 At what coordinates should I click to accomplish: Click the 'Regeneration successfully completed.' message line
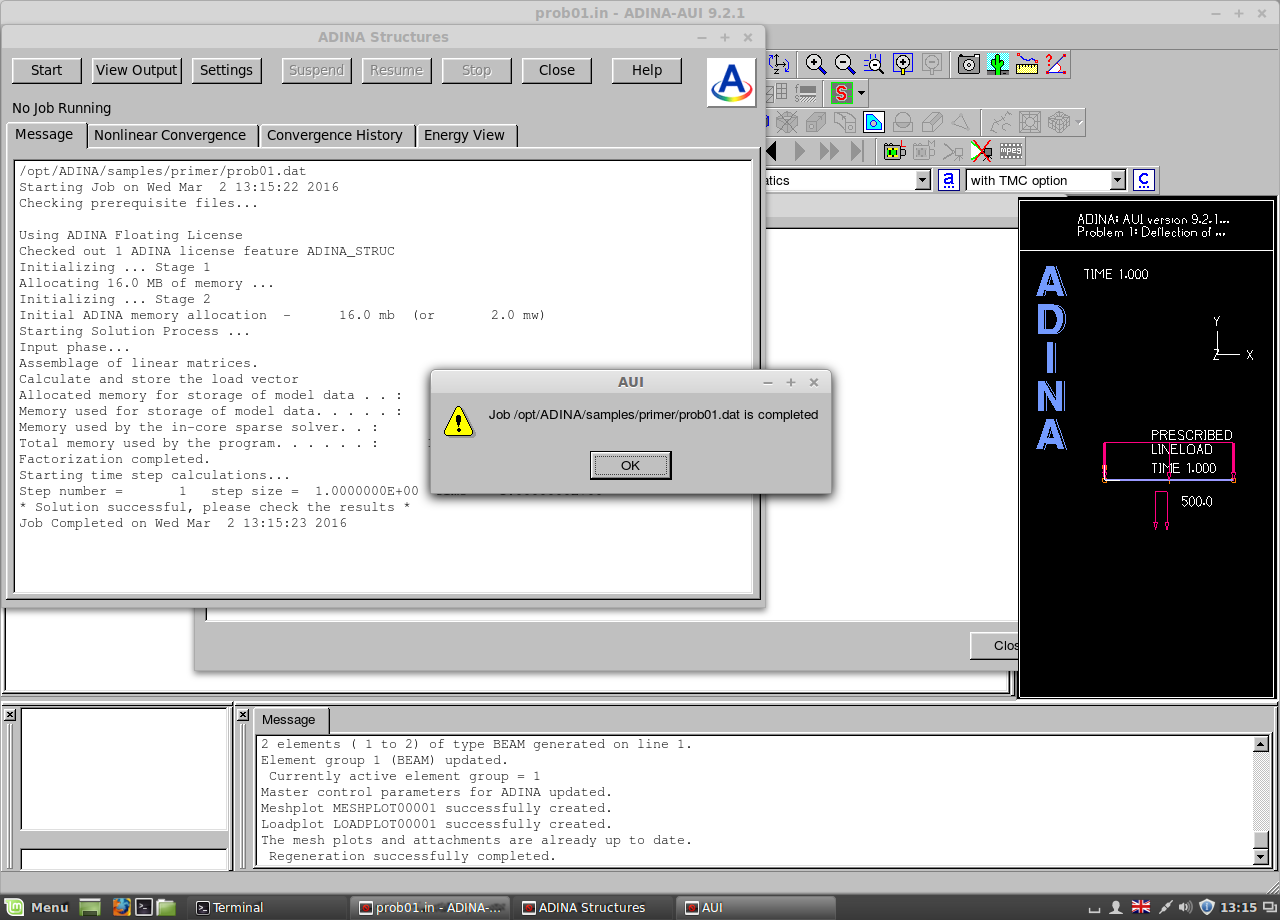pyautogui.click(x=413, y=856)
